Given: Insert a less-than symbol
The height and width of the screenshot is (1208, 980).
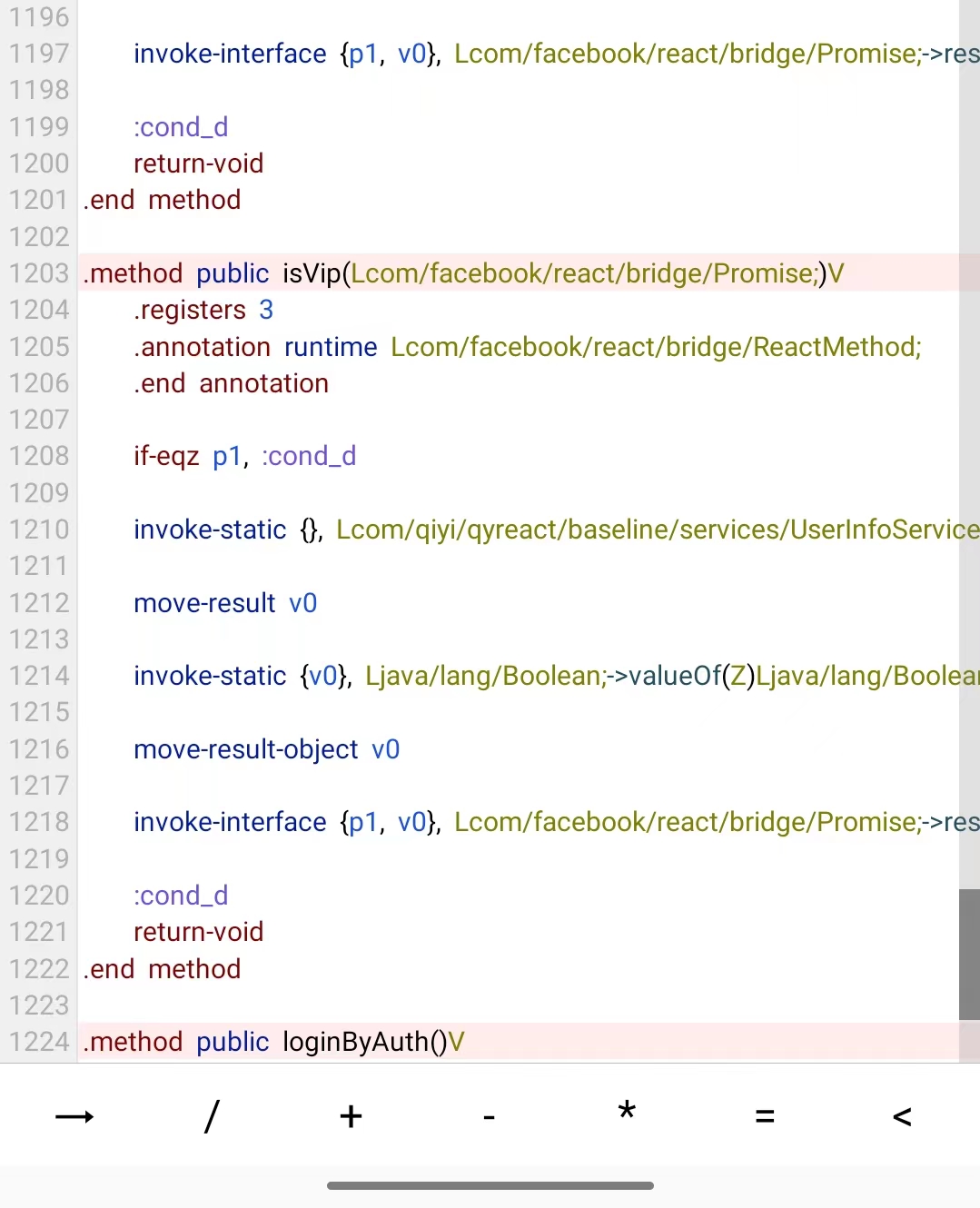Looking at the screenshot, I should (x=902, y=1116).
